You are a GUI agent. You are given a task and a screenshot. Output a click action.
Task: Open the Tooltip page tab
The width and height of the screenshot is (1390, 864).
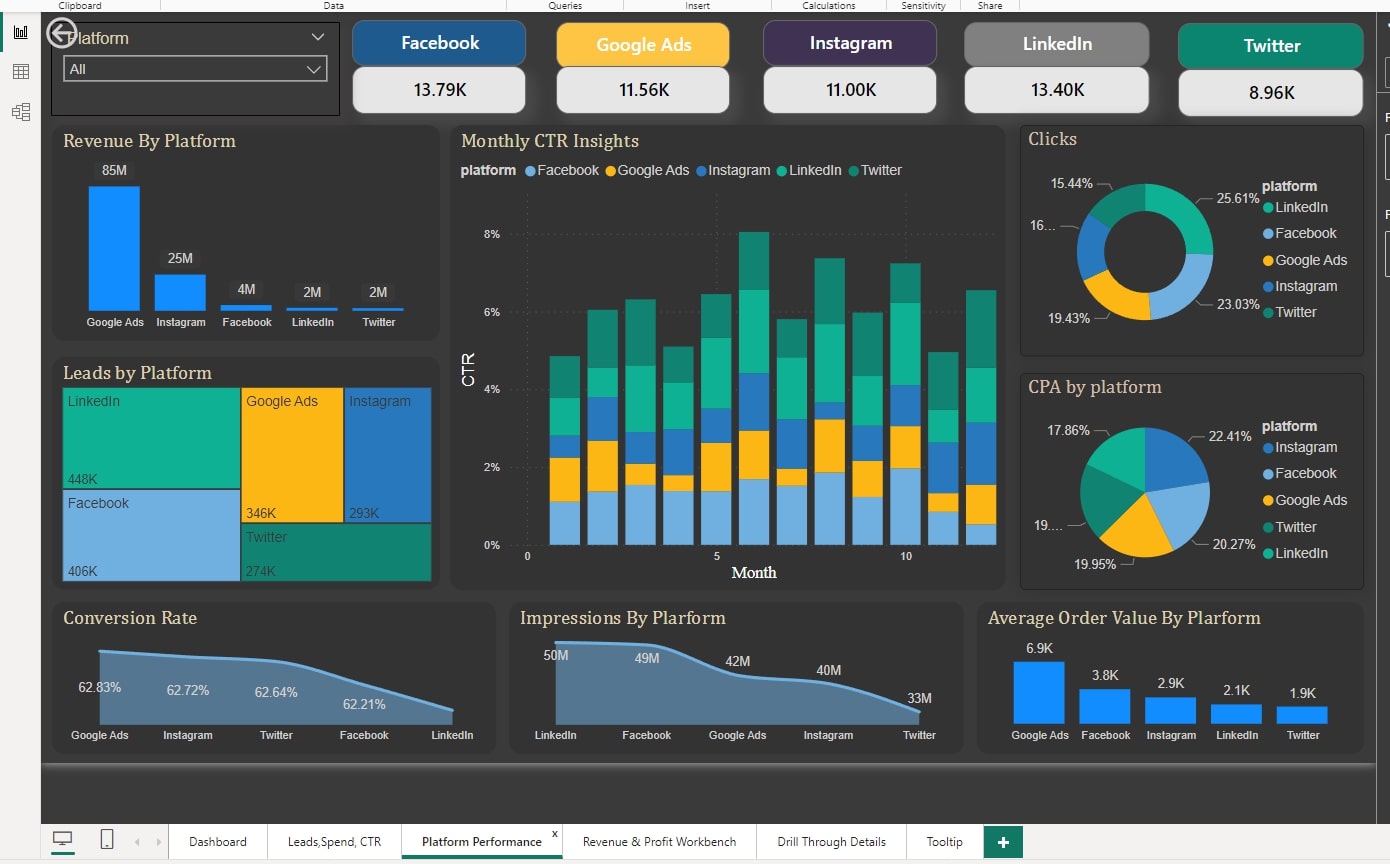[945, 842]
